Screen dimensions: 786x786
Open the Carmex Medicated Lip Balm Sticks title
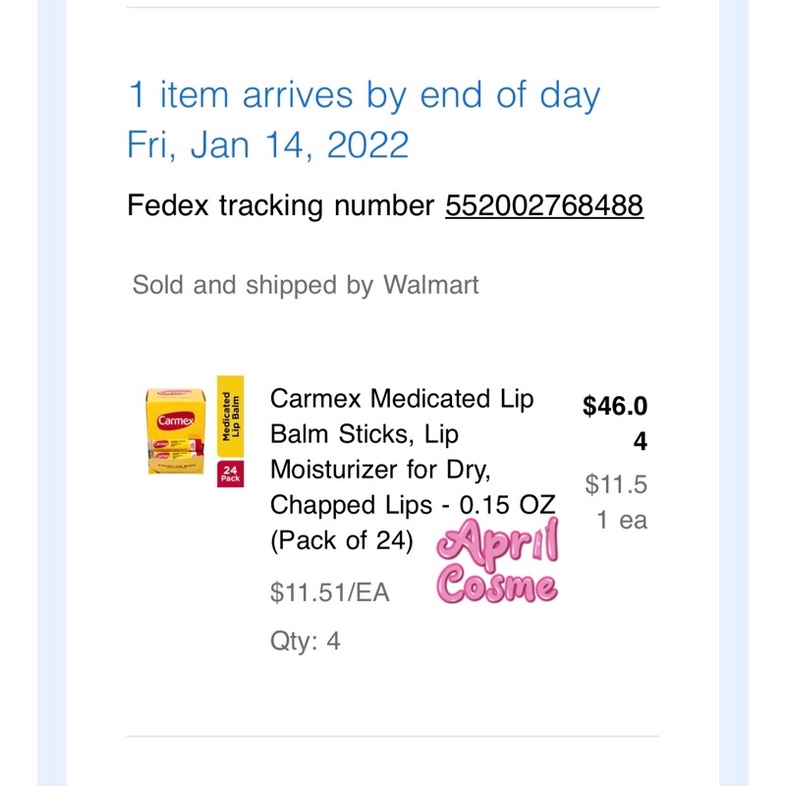coord(402,399)
